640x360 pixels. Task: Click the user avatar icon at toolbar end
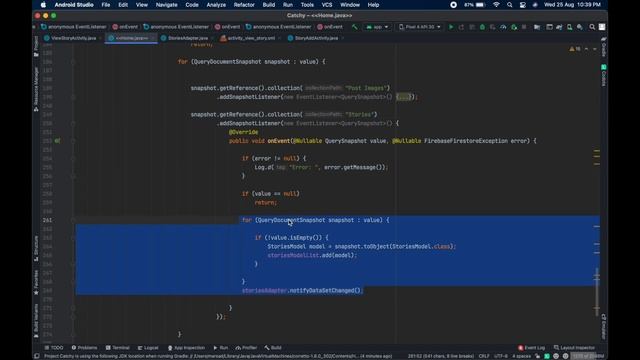602,27
